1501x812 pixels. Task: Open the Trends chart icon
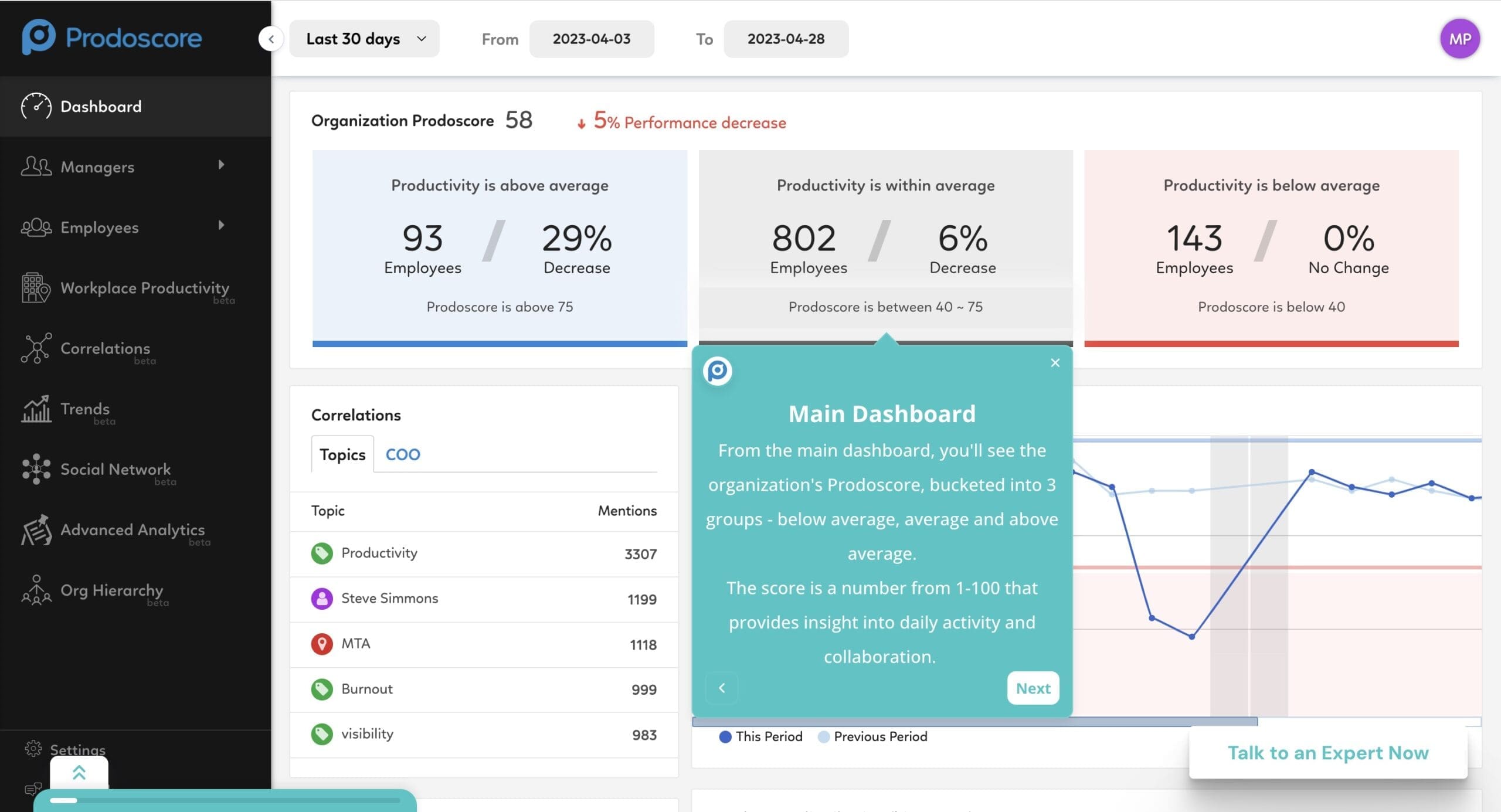click(x=36, y=409)
